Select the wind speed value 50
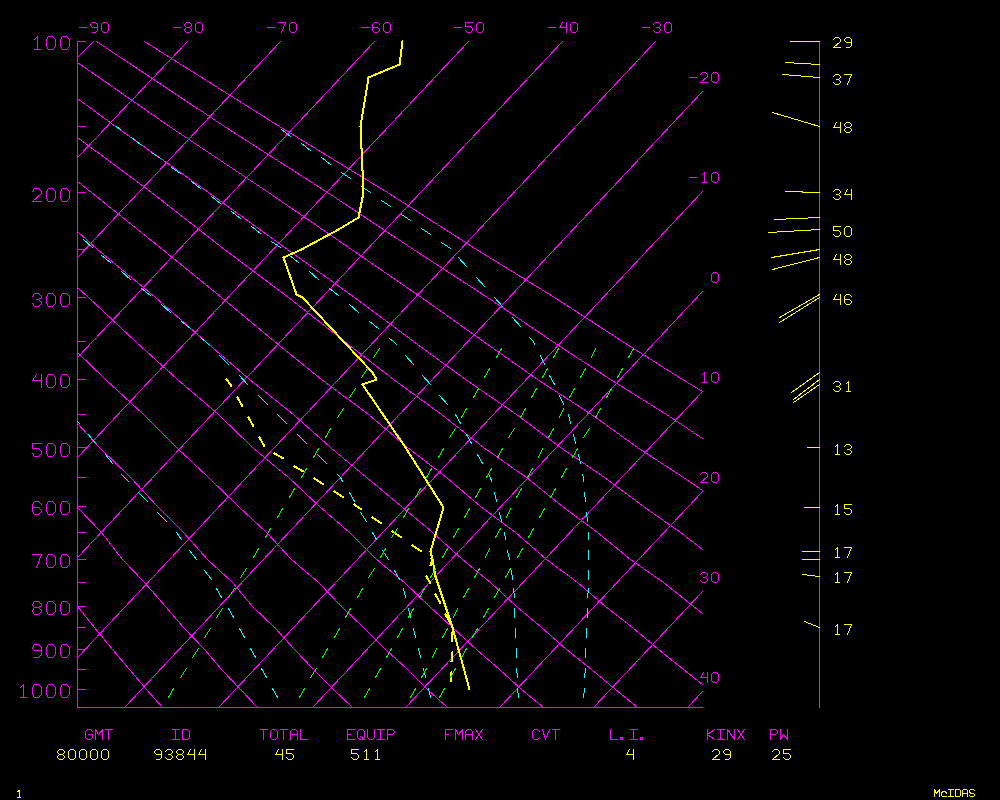 pyautogui.click(x=842, y=232)
